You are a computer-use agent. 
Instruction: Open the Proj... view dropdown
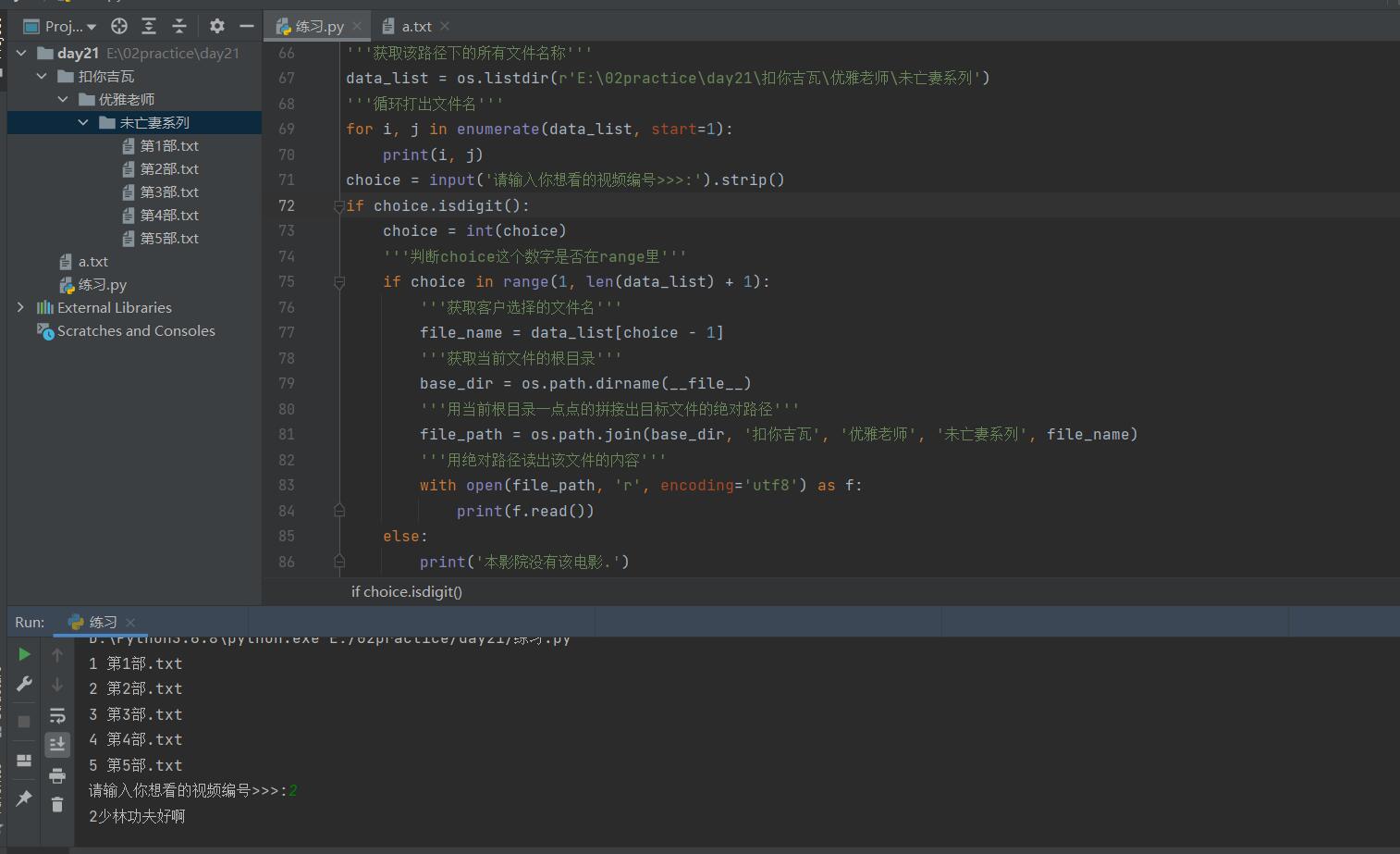(60, 26)
